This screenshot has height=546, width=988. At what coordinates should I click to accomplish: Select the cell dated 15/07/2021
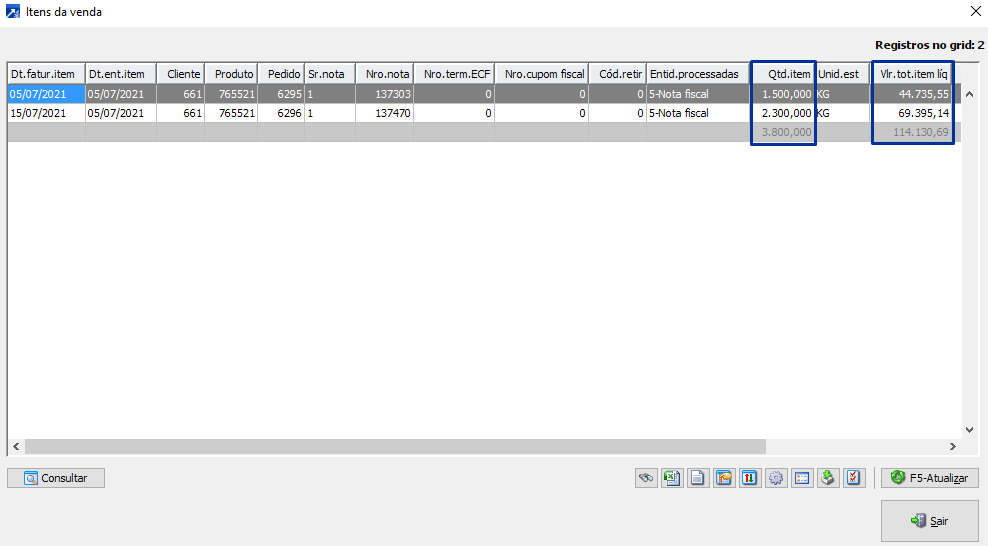click(46, 113)
